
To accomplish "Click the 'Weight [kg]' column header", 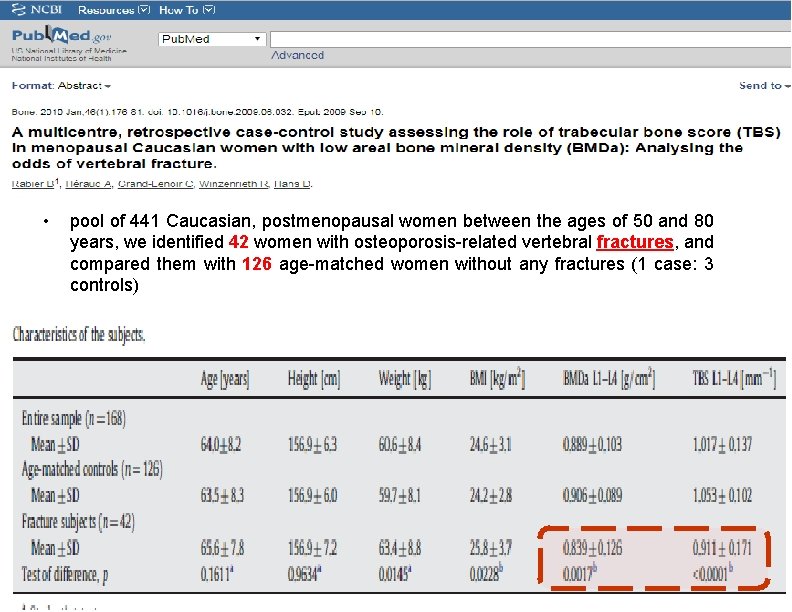I will tap(405, 379).
